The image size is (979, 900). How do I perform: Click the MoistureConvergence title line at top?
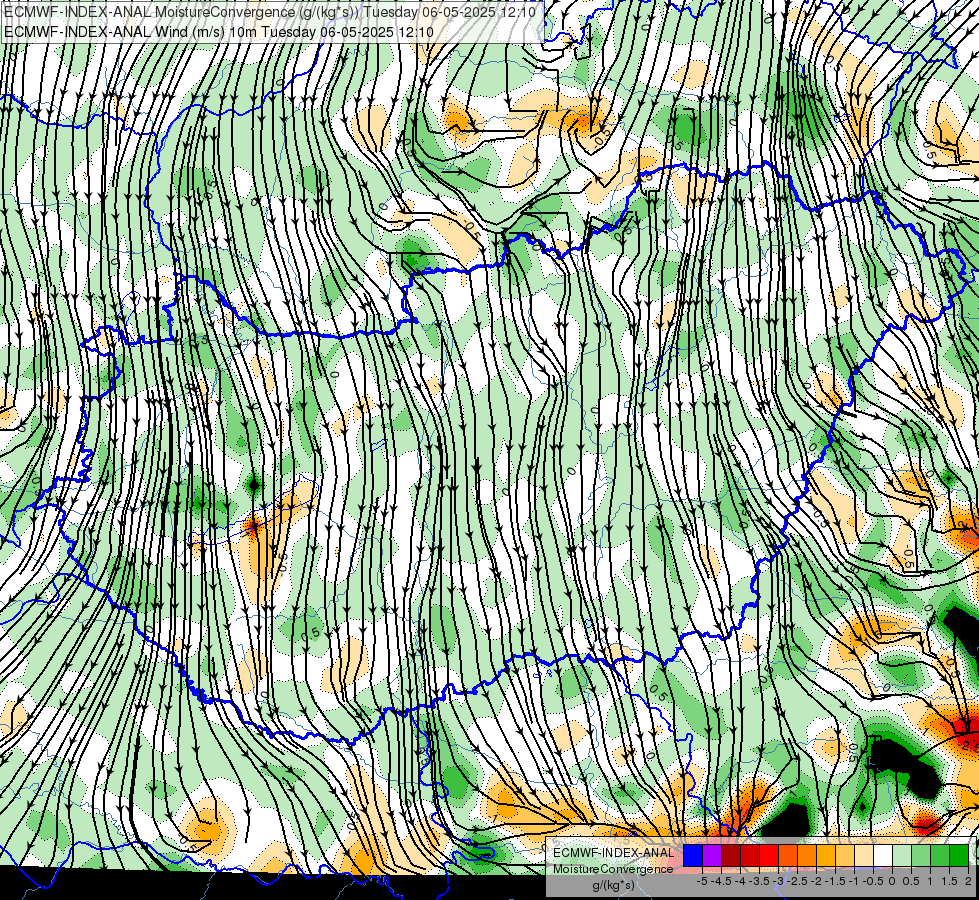pos(270,12)
